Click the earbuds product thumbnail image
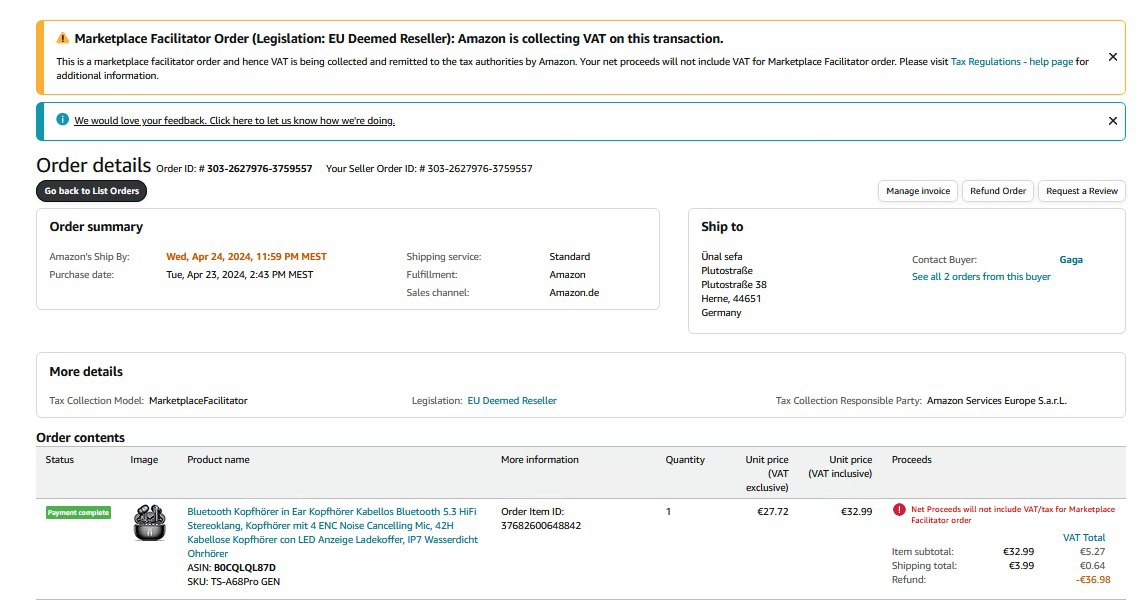The height and width of the screenshot is (610, 1144). click(x=148, y=525)
